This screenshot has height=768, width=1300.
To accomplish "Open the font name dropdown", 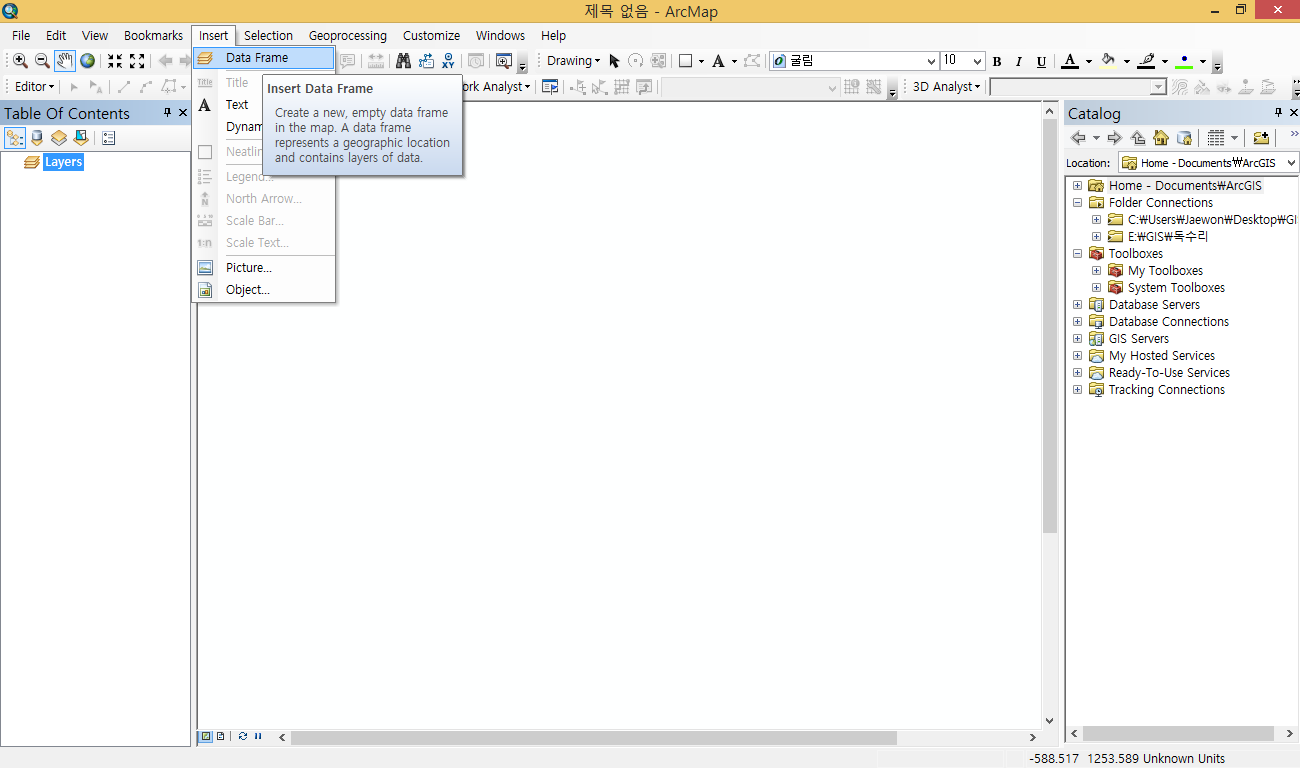I will (x=931, y=61).
